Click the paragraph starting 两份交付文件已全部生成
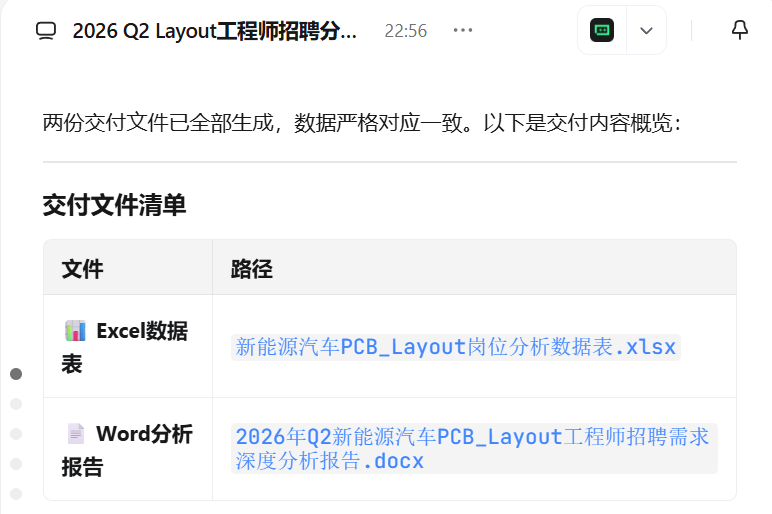The image size is (772, 514). (x=362, y=123)
